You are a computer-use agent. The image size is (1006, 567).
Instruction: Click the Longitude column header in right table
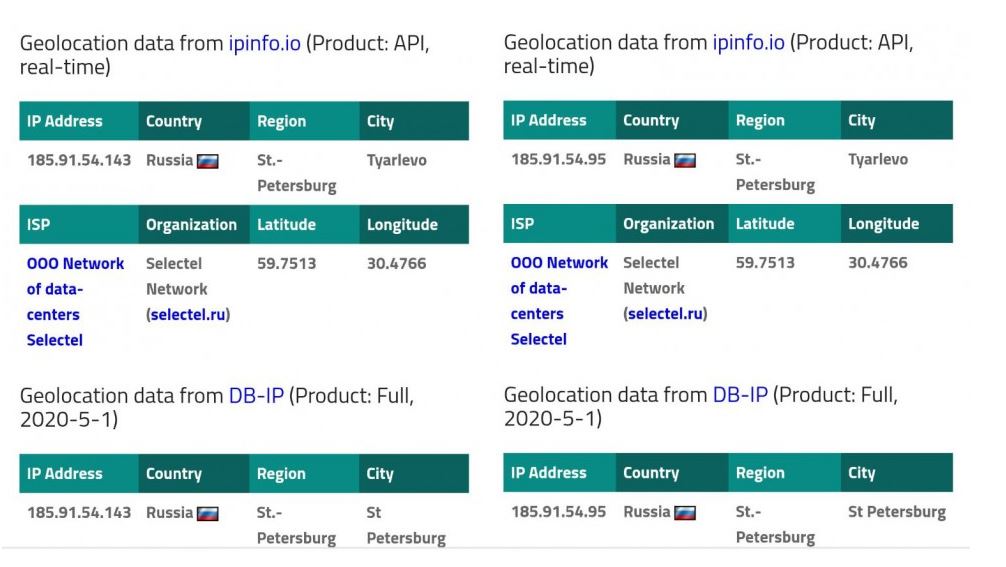pyautogui.click(x=883, y=224)
